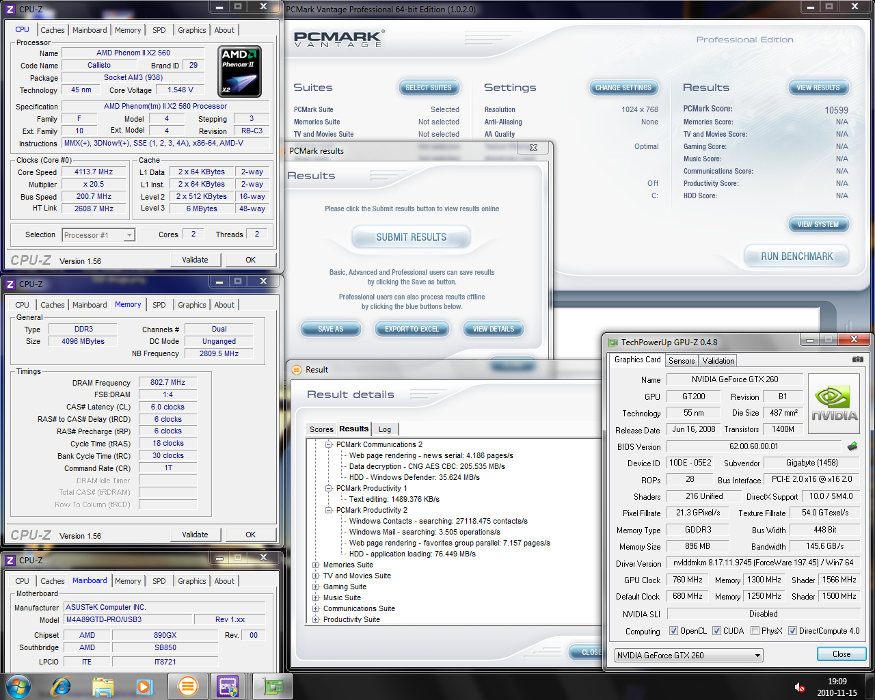Click the CHANGE SETTINGS button
Viewport: 875px width, 700px height.
623,88
